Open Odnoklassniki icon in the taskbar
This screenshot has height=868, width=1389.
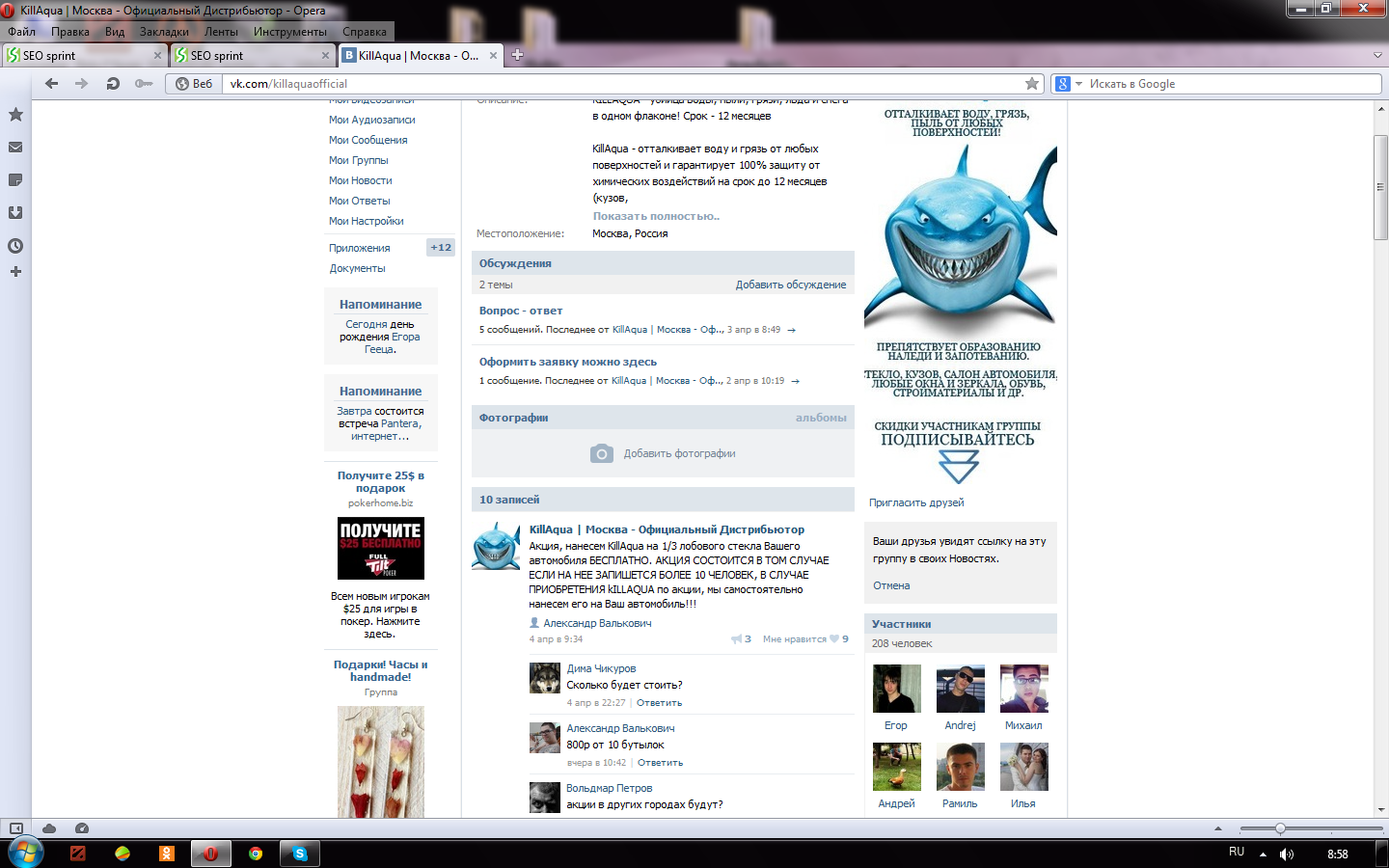click(167, 854)
